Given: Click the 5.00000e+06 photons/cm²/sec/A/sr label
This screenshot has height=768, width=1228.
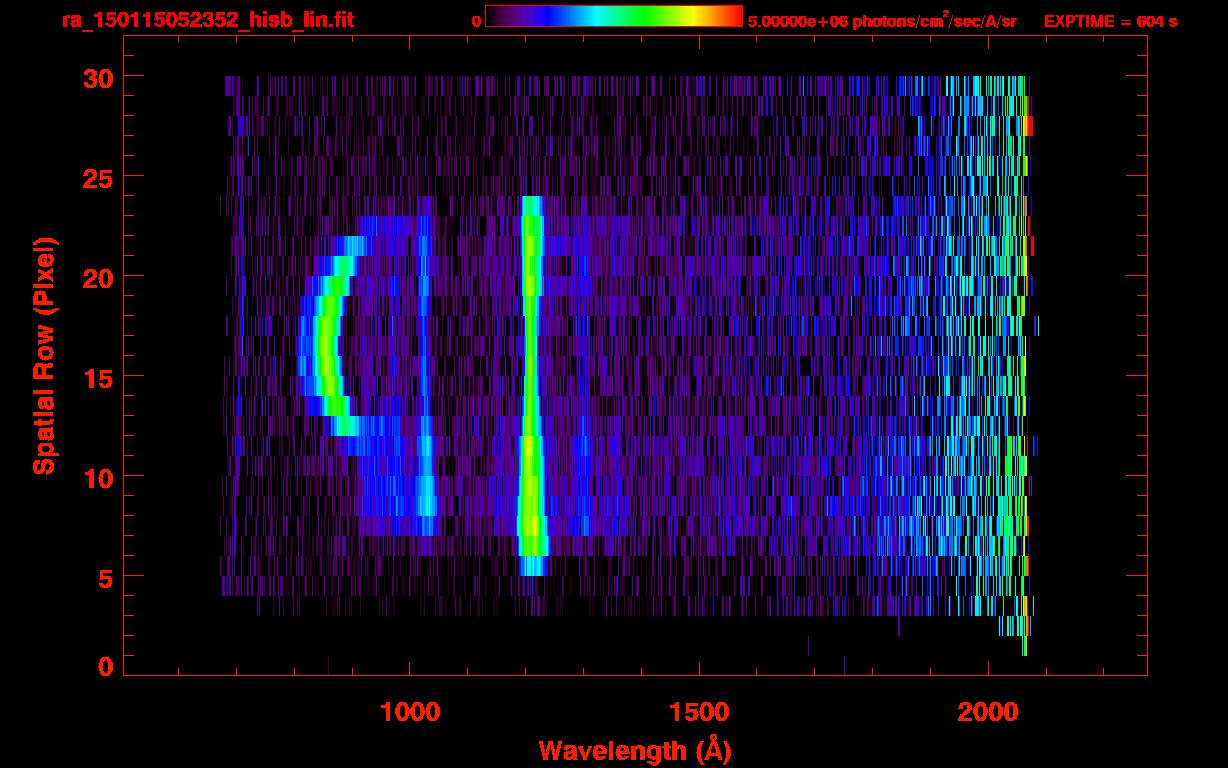Looking at the screenshot, I should (882, 20).
